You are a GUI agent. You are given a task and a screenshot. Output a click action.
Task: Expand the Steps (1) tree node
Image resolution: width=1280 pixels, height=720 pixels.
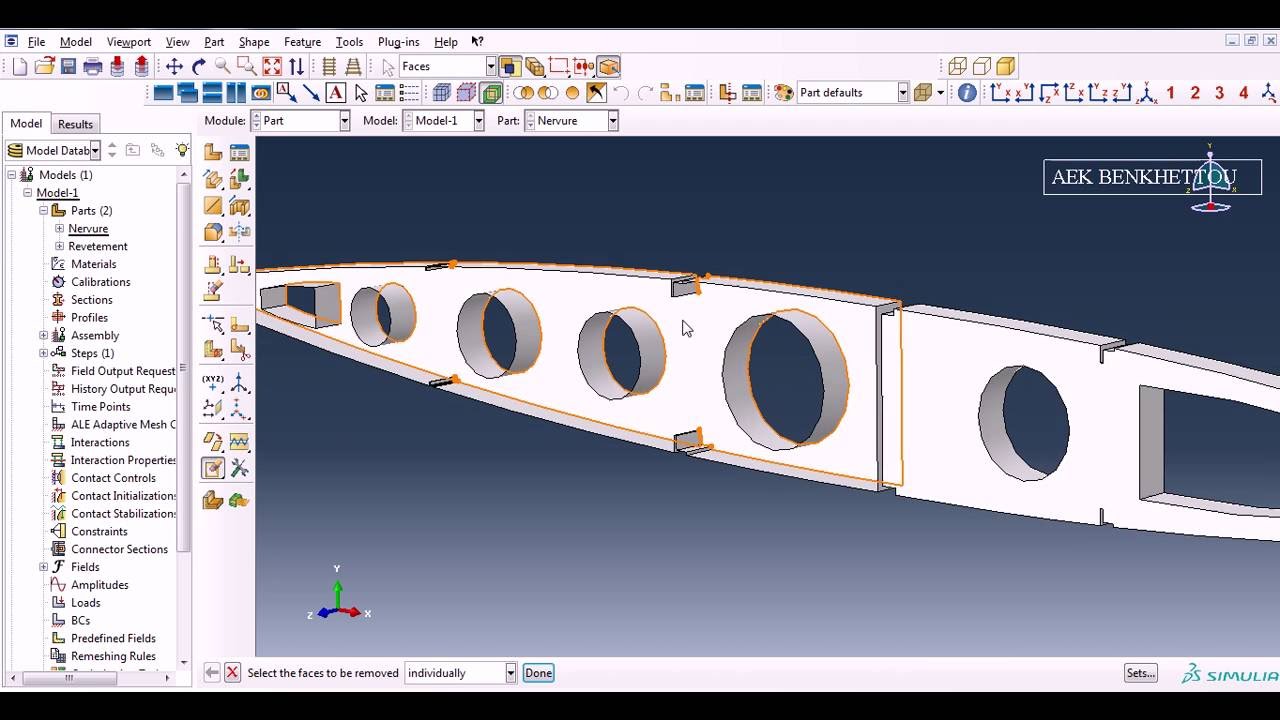click(43, 353)
